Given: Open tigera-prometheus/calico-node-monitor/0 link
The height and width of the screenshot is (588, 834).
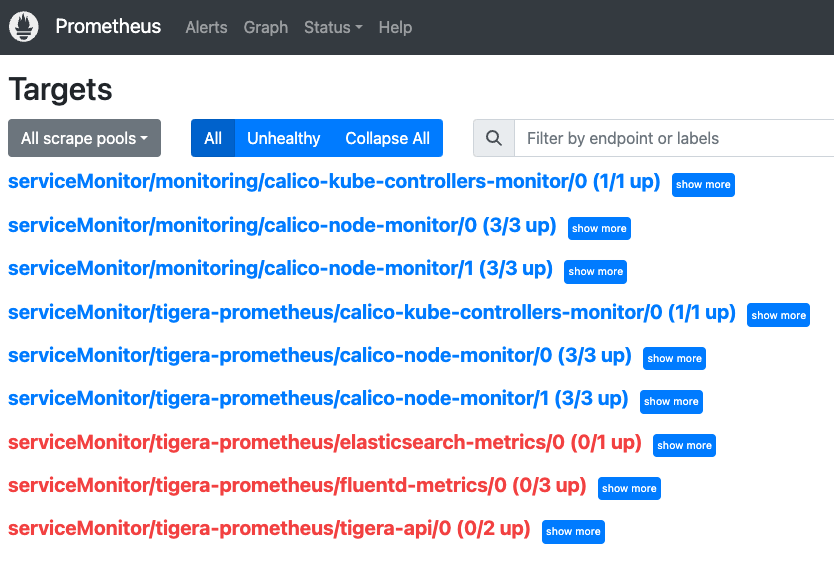Looking at the screenshot, I should tap(320, 355).
